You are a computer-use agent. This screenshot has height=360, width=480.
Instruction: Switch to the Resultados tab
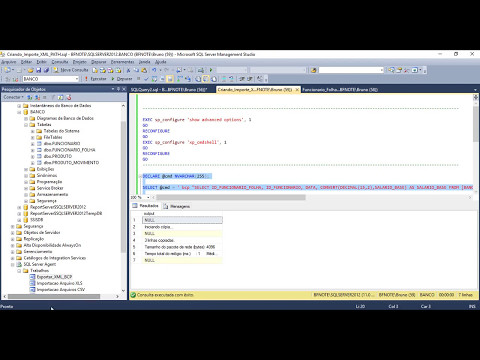coord(145,206)
